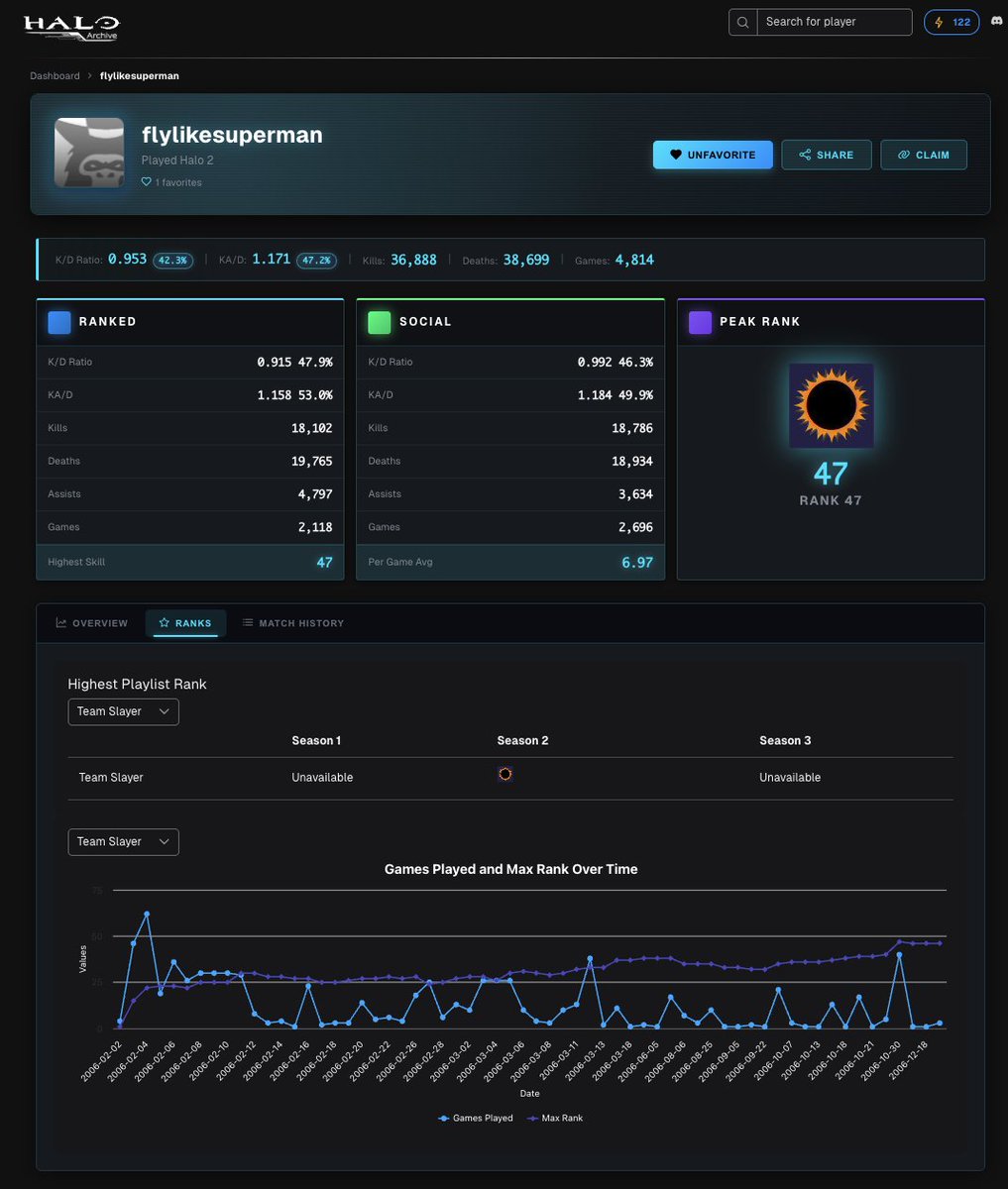The width and height of the screenshot is (1008, 1189).
Task: Click the Played Halo 2 subtitle
Action: tap(177, 161)
